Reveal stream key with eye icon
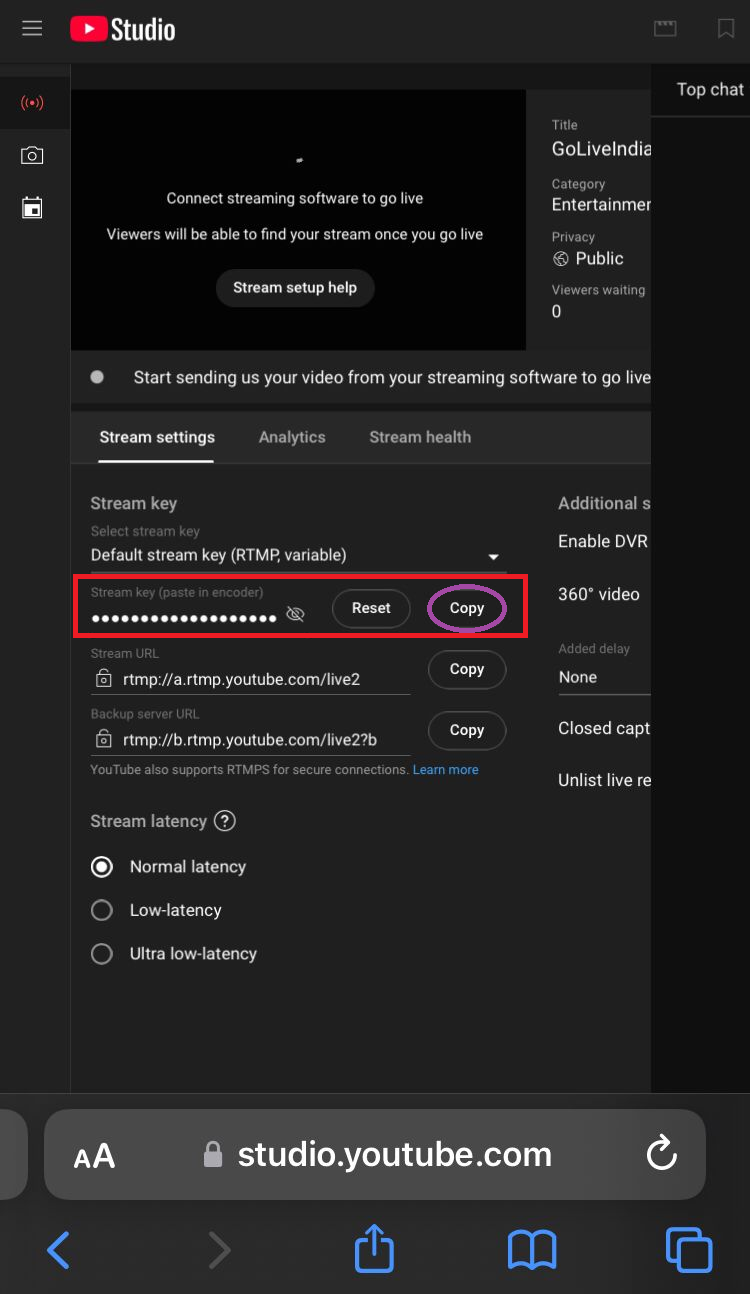Screen dimensions: 750x1294 pos(295,614)
